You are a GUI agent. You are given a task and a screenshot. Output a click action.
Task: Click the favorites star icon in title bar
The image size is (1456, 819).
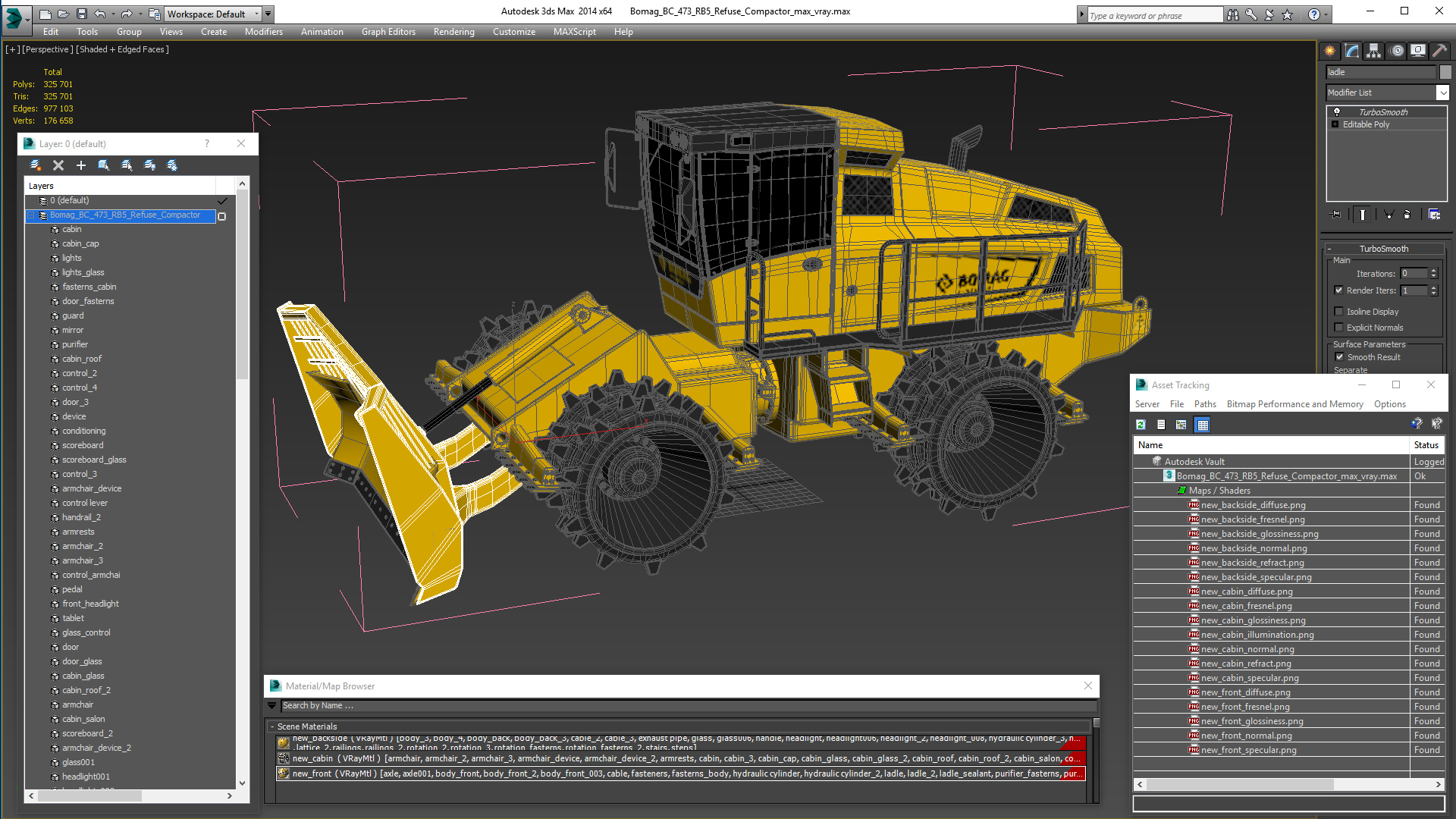(x=1288, y=14)
